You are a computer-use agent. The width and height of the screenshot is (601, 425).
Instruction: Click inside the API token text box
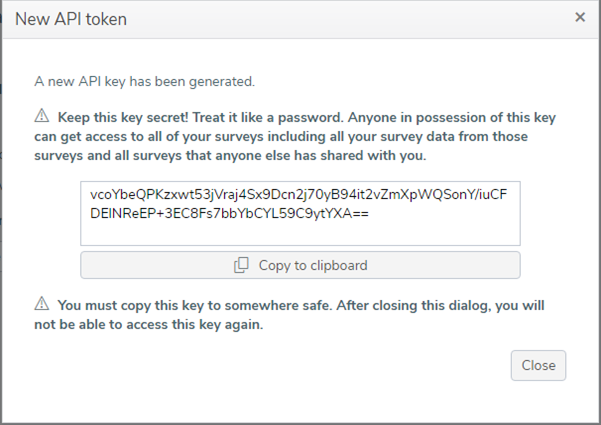pos(300,213)
